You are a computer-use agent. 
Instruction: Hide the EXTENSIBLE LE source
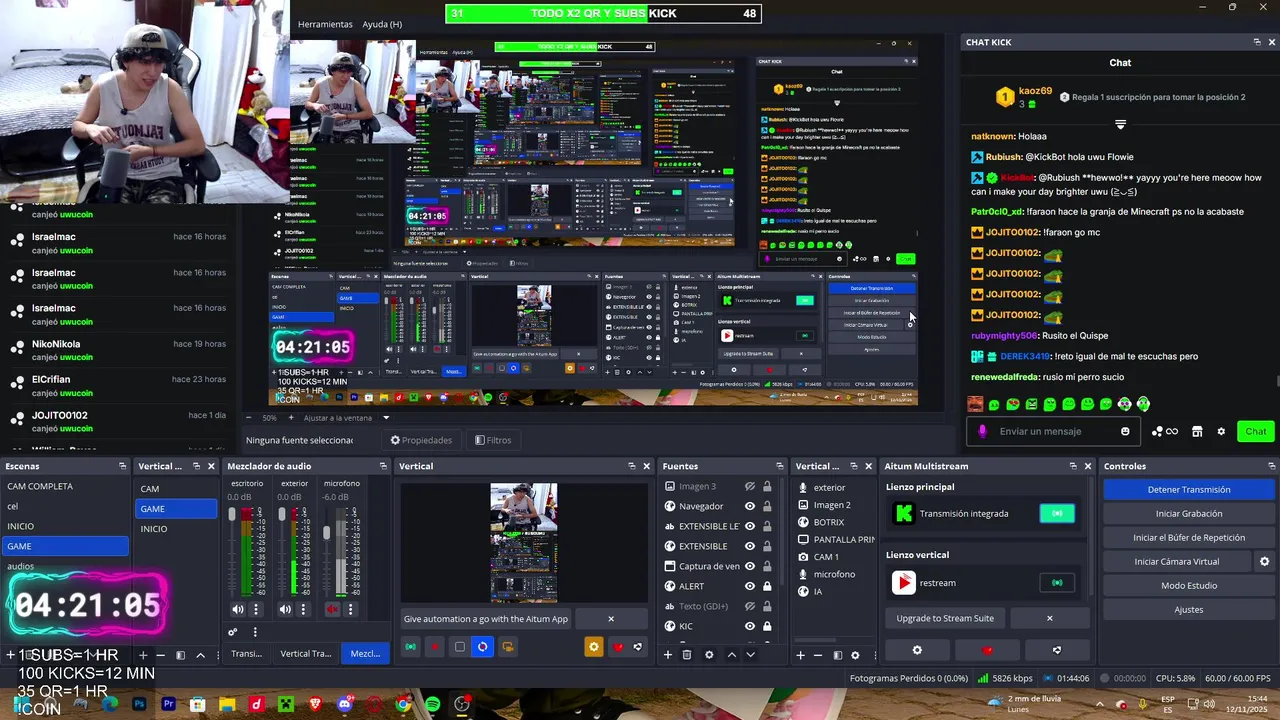pos(749,526)
